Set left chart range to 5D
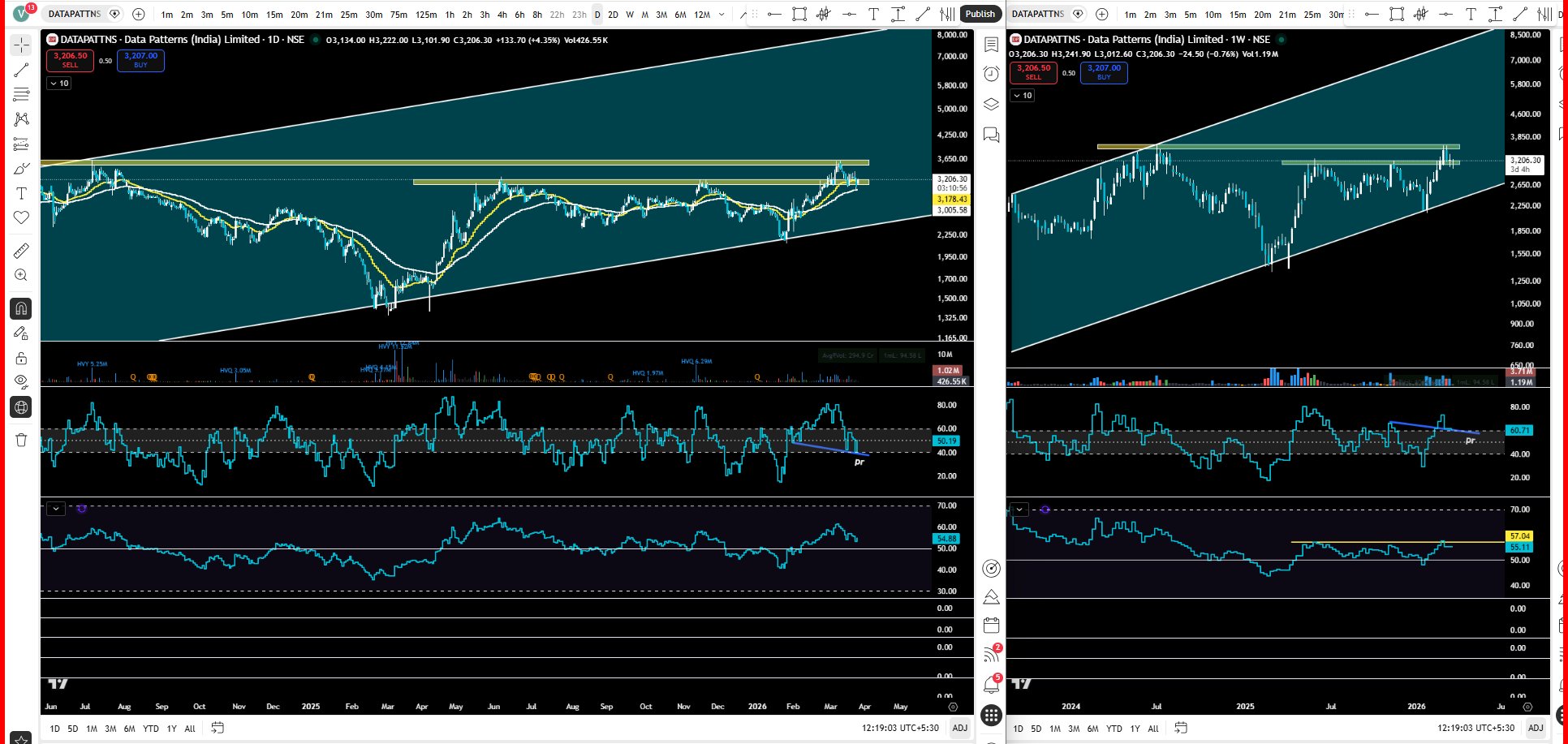Viewport: 1568px width, 744px height. (72, 729)
